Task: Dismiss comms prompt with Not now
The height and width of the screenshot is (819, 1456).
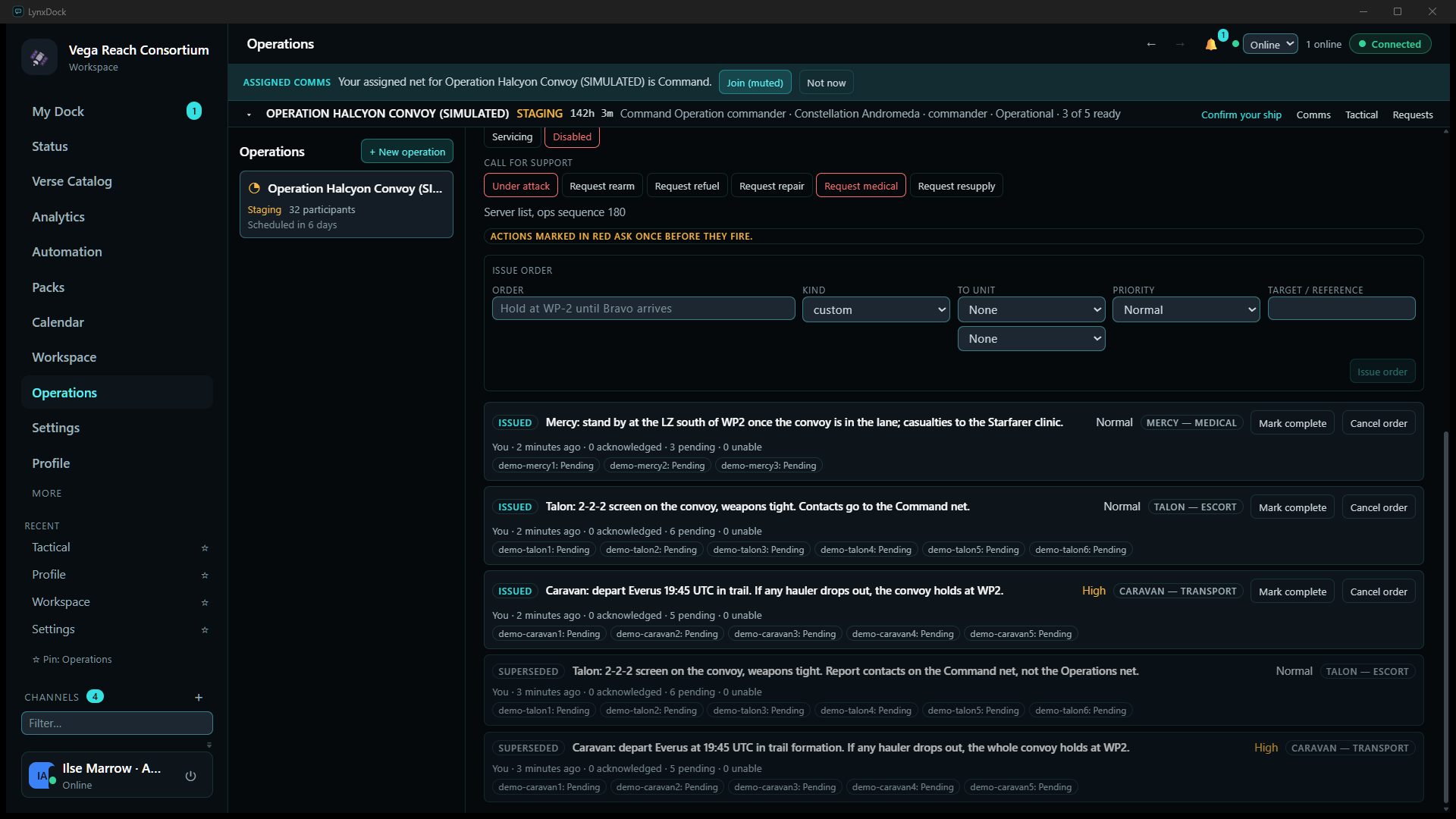Action: [x=826, y=83]
